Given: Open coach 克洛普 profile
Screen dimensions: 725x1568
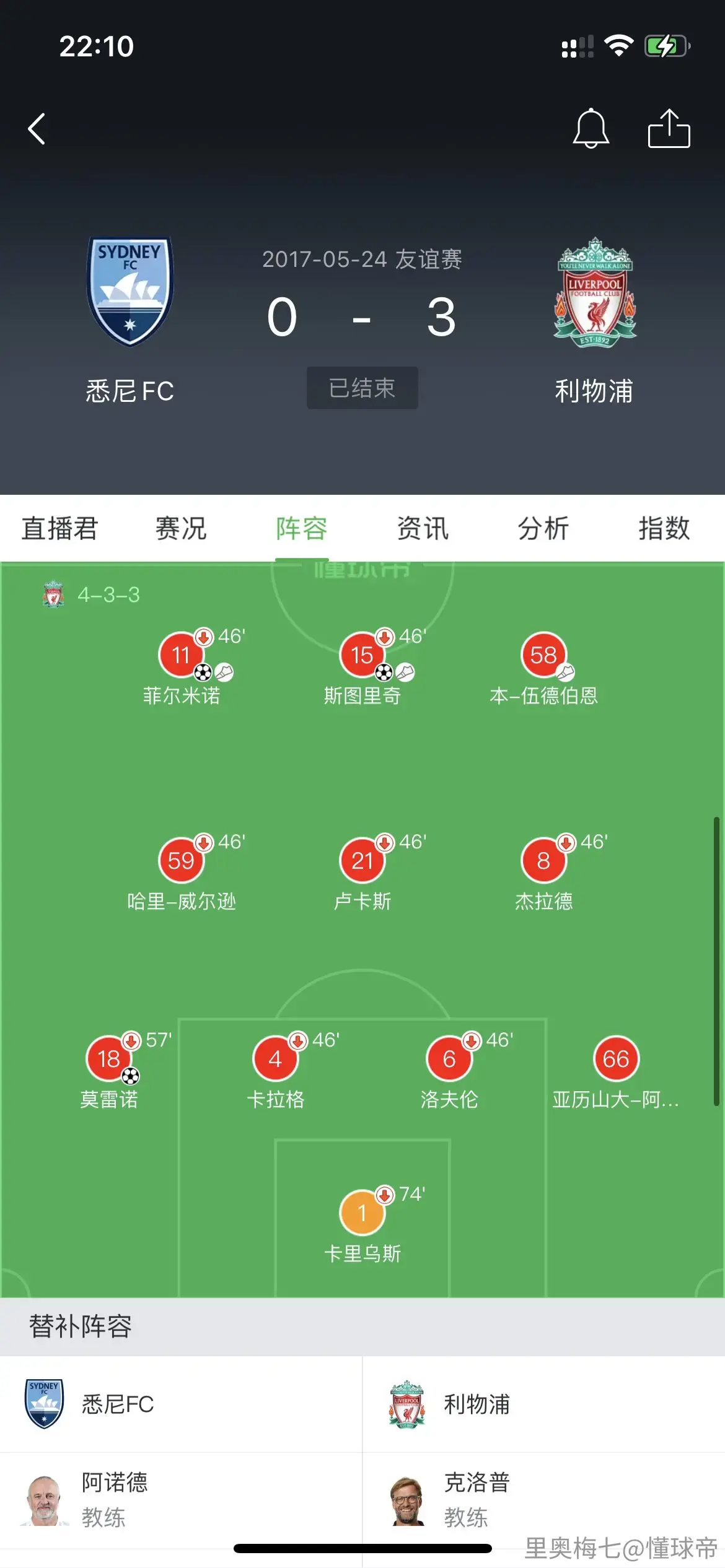Looking at the screenshot, I should click(543, 1500).
